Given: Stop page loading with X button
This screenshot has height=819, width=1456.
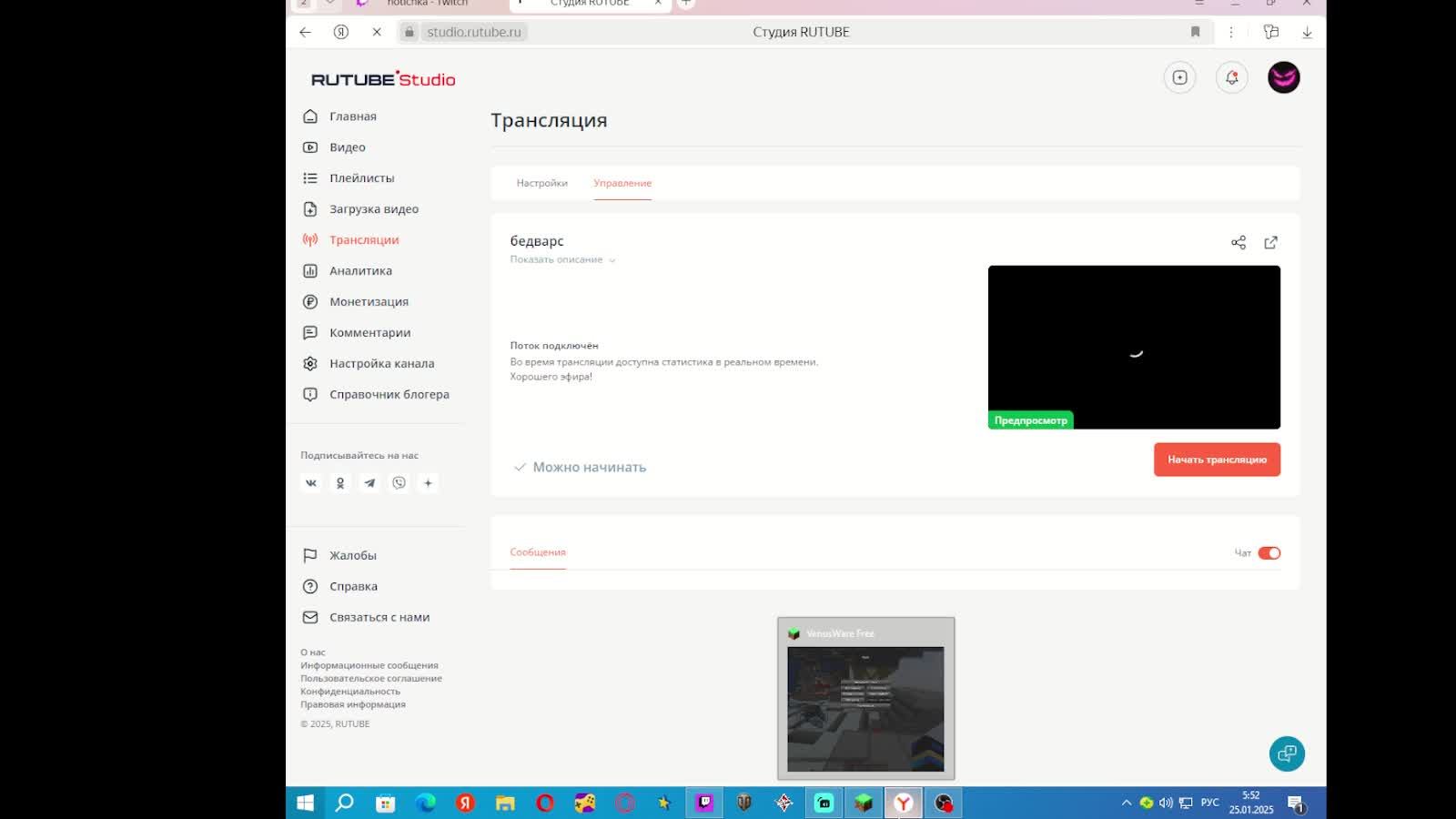Looking at the screenshot, I should [x=376, y=32].
